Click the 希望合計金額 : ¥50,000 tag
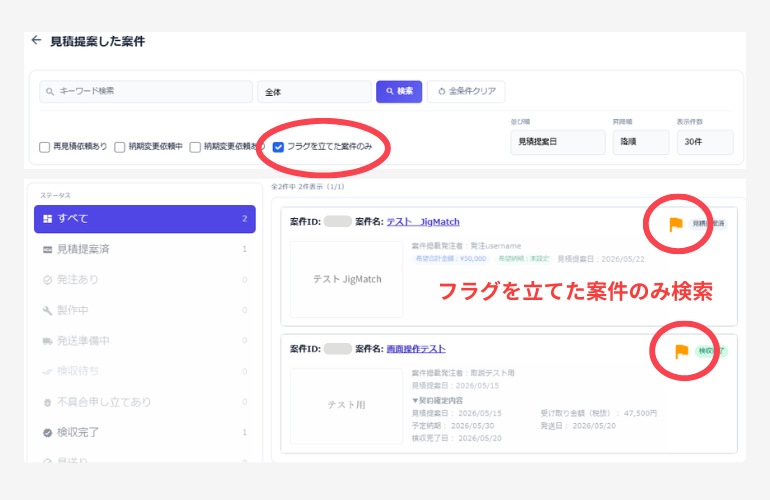This screenshot has width=770, height=500. [451, 259]
